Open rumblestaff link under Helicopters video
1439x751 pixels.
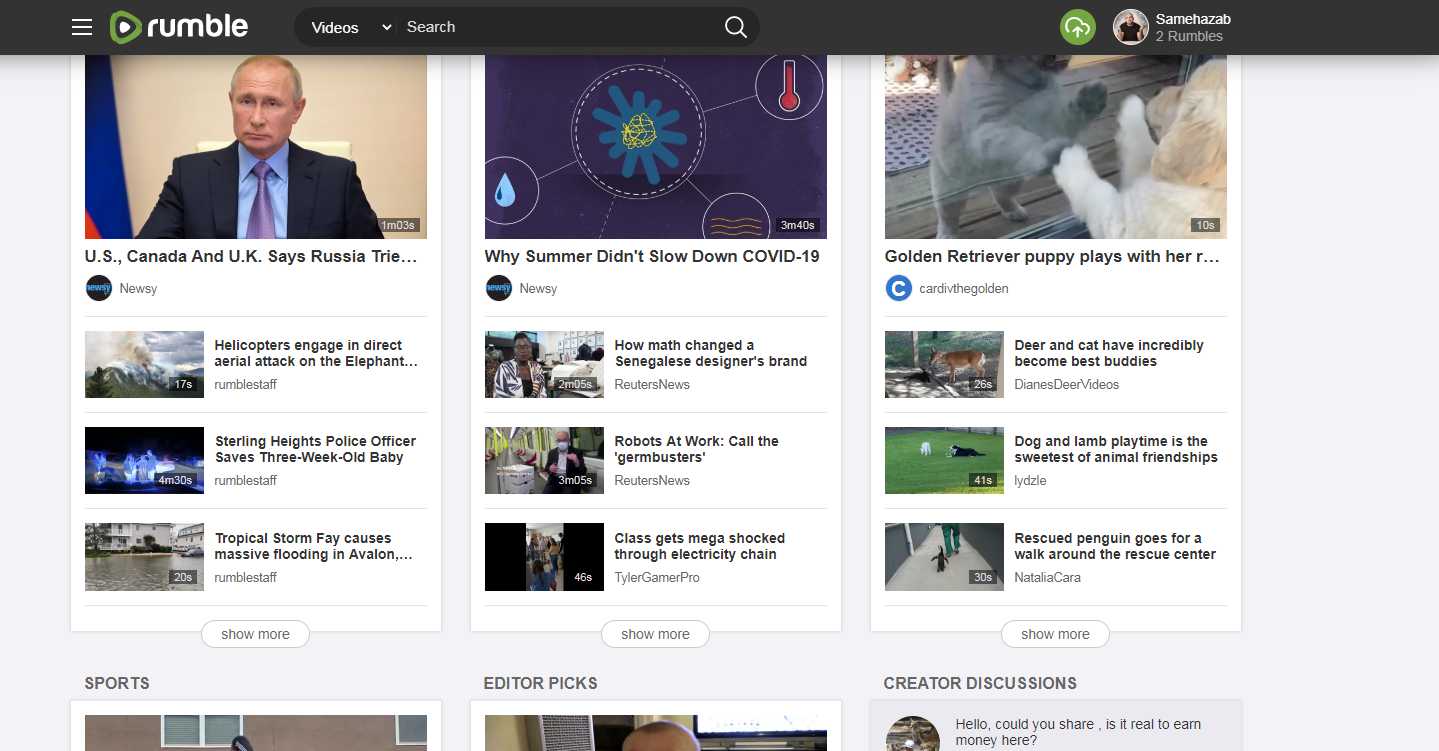point(245,385)
